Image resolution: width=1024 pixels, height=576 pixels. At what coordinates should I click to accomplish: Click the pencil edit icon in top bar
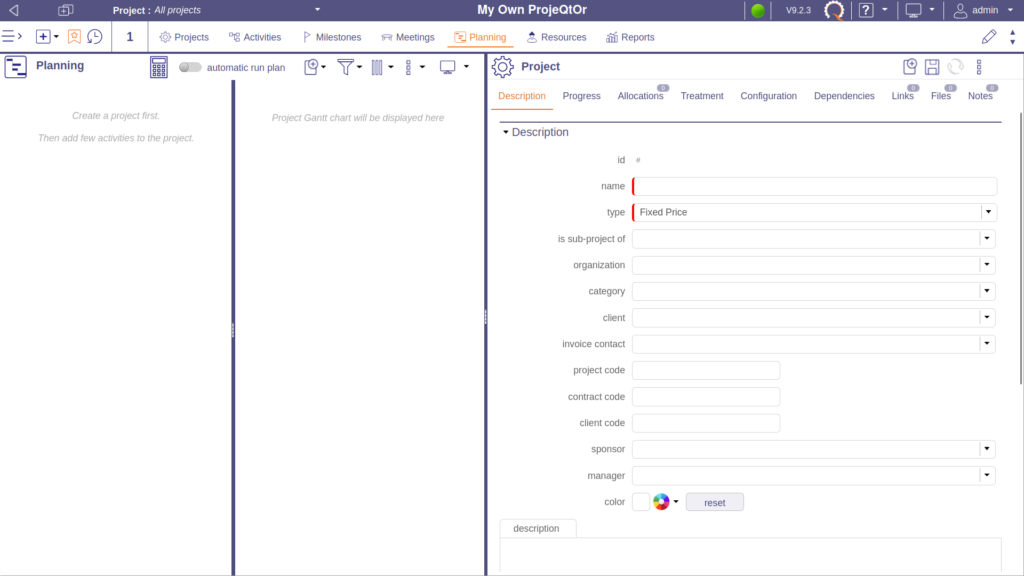coord(989,37)
